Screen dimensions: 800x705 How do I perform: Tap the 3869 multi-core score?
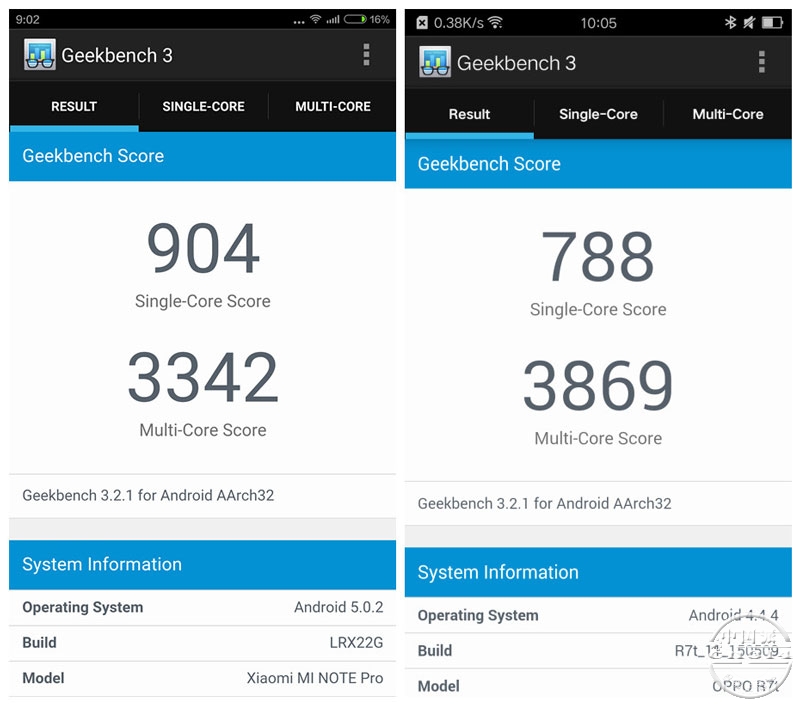598,385
